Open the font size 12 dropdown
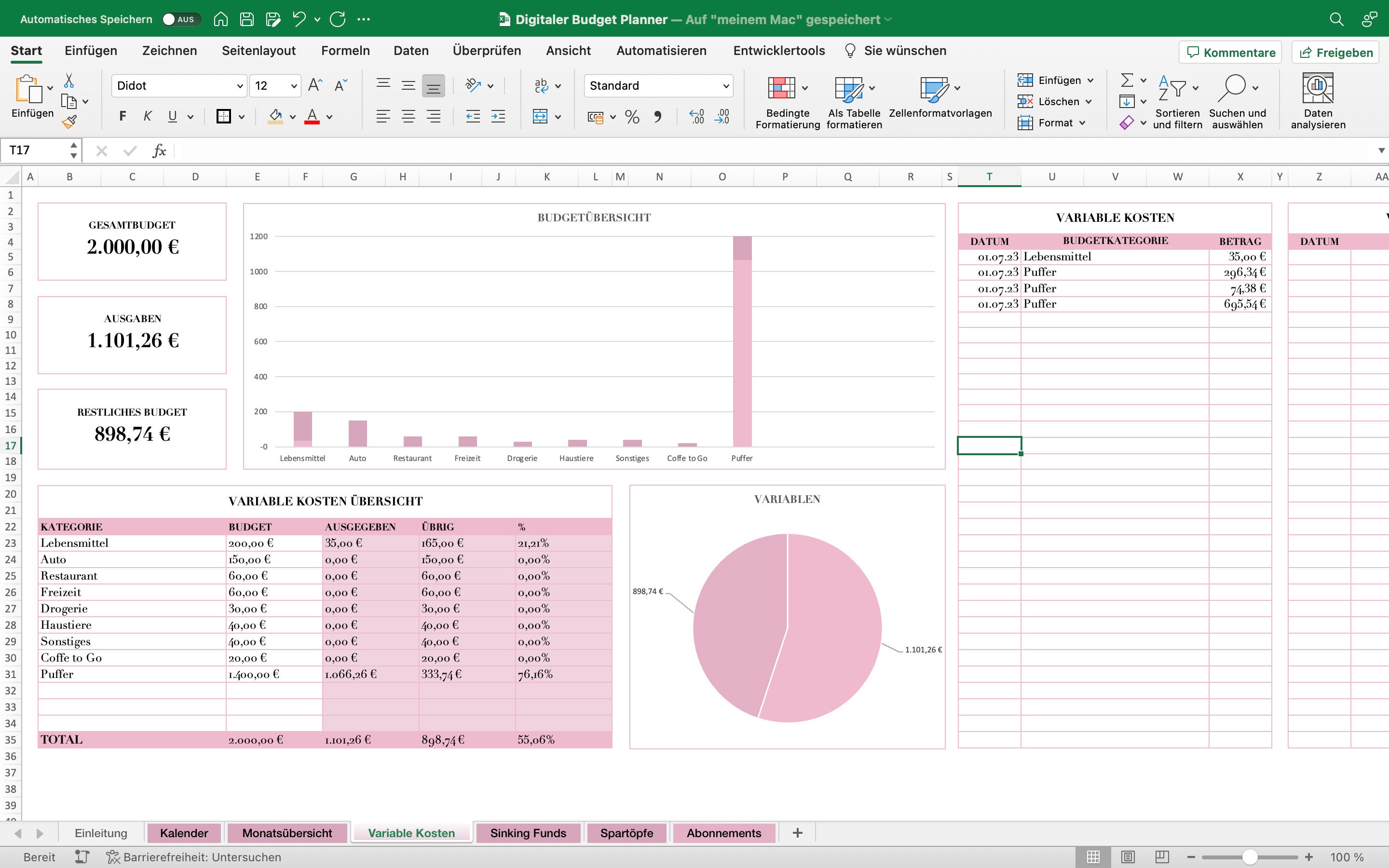This screenshot has height=868, width=1389. click(294, 86)
